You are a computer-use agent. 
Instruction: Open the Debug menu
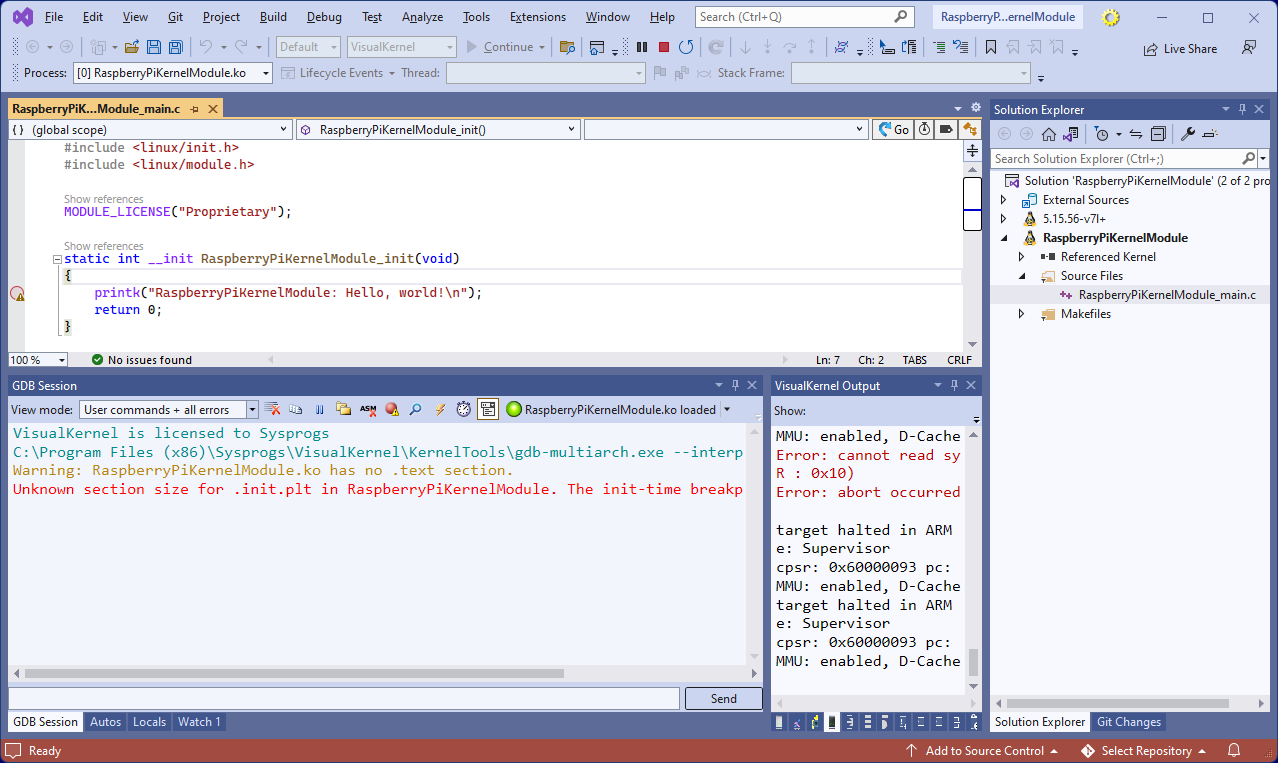point(324,17)
